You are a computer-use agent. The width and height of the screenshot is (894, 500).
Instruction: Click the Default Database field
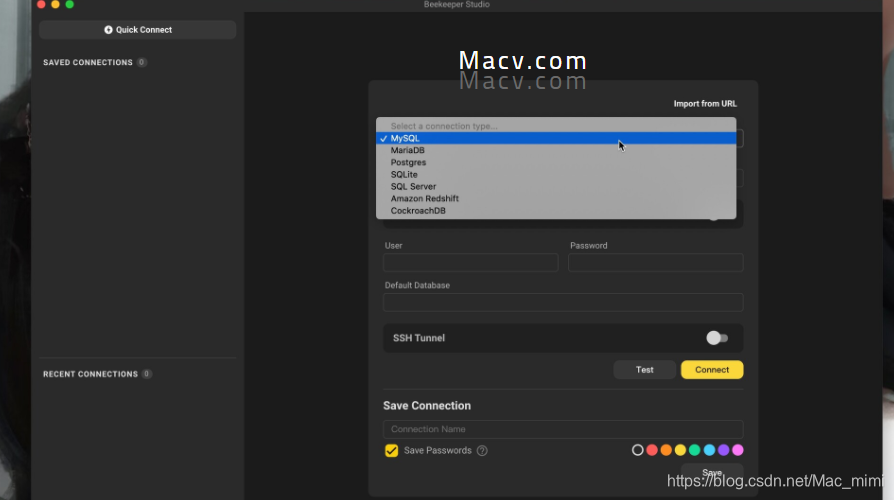coord(563,302)
